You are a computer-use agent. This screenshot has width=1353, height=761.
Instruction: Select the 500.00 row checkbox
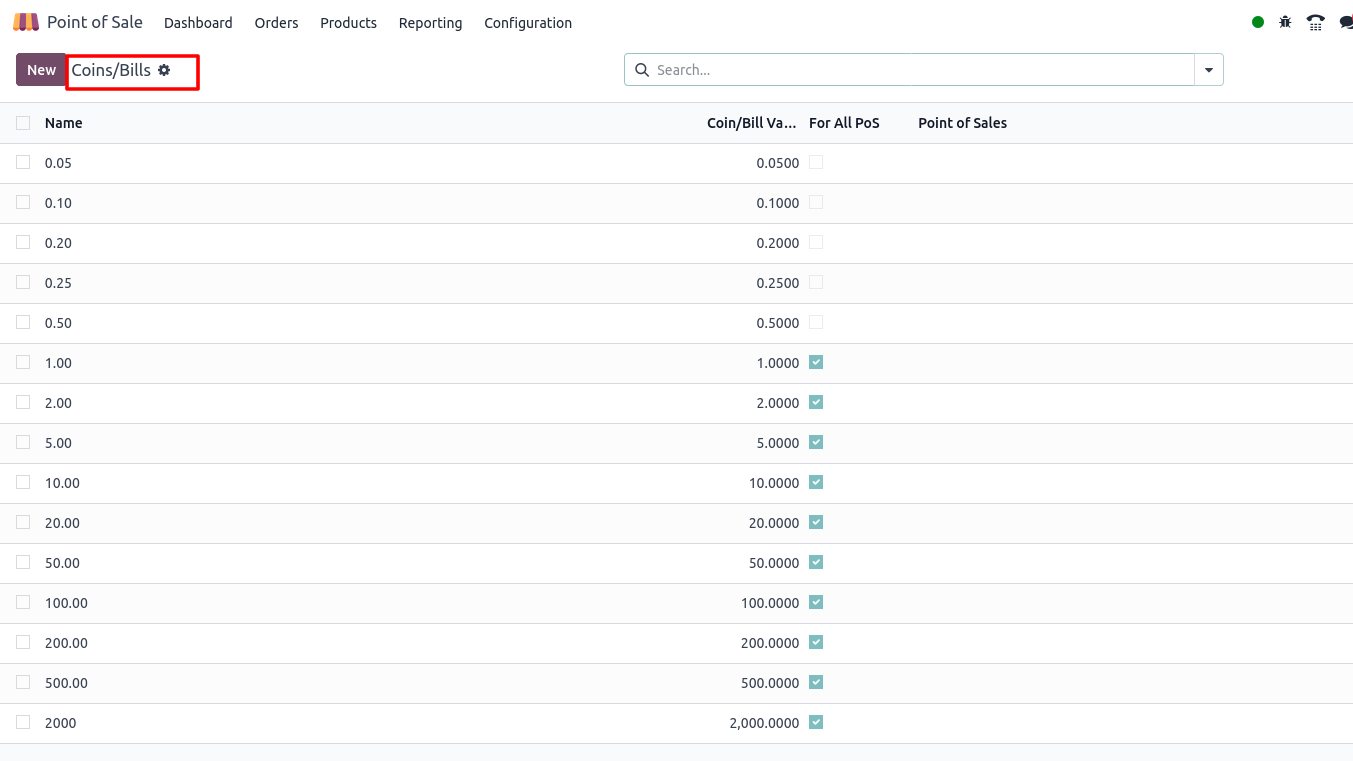click(x=23, y=682)
